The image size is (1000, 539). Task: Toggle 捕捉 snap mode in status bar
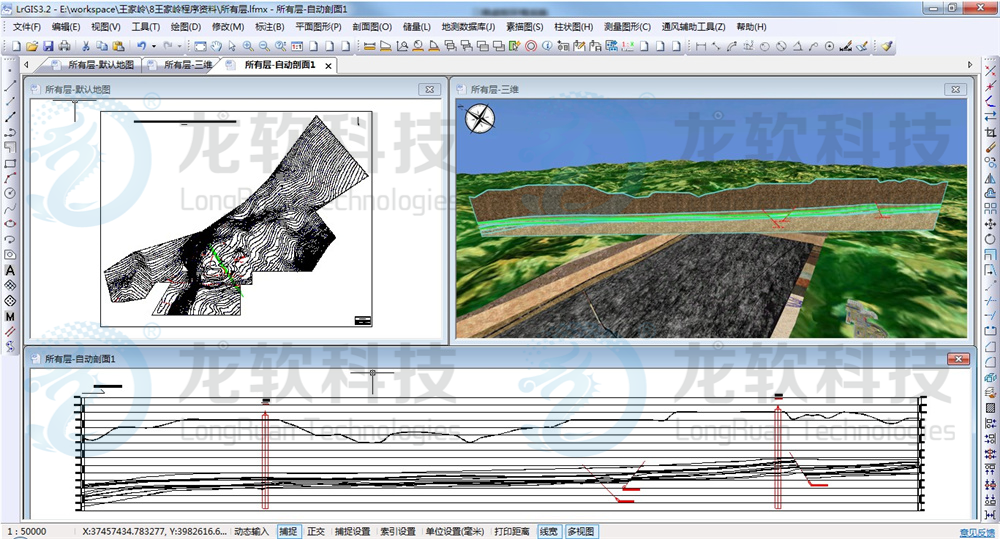tap(288, 531)
